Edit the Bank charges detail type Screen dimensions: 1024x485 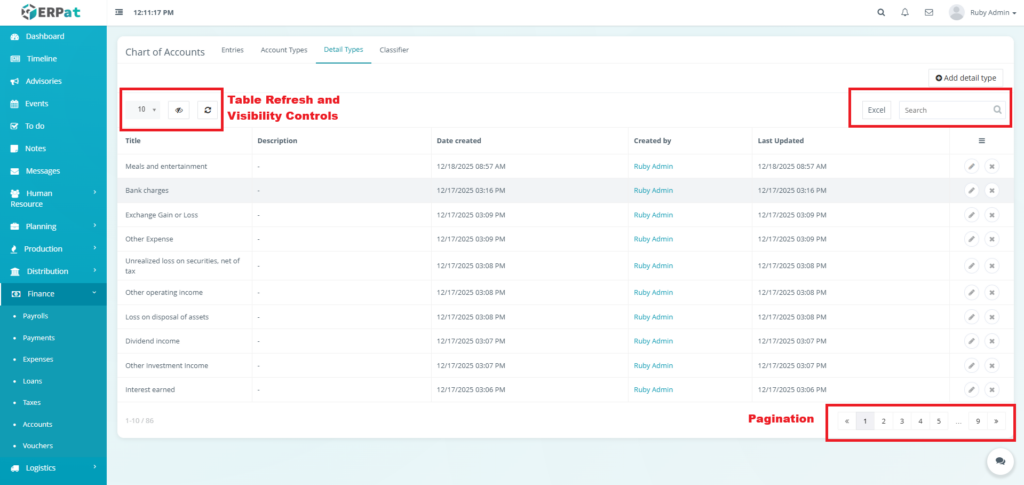pyautogui.click(x=971, y=190)
